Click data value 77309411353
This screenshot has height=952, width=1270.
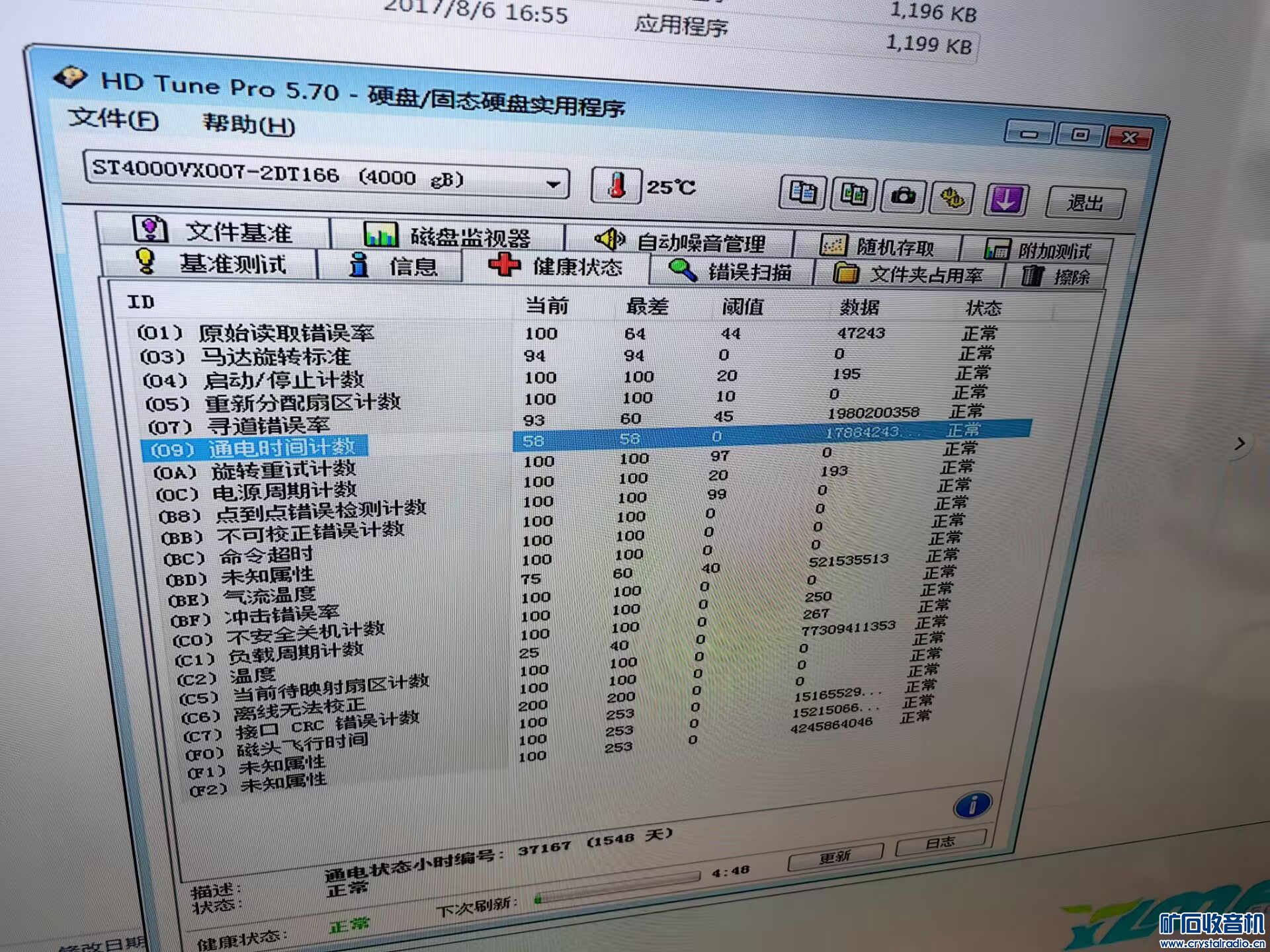point(848,627)
